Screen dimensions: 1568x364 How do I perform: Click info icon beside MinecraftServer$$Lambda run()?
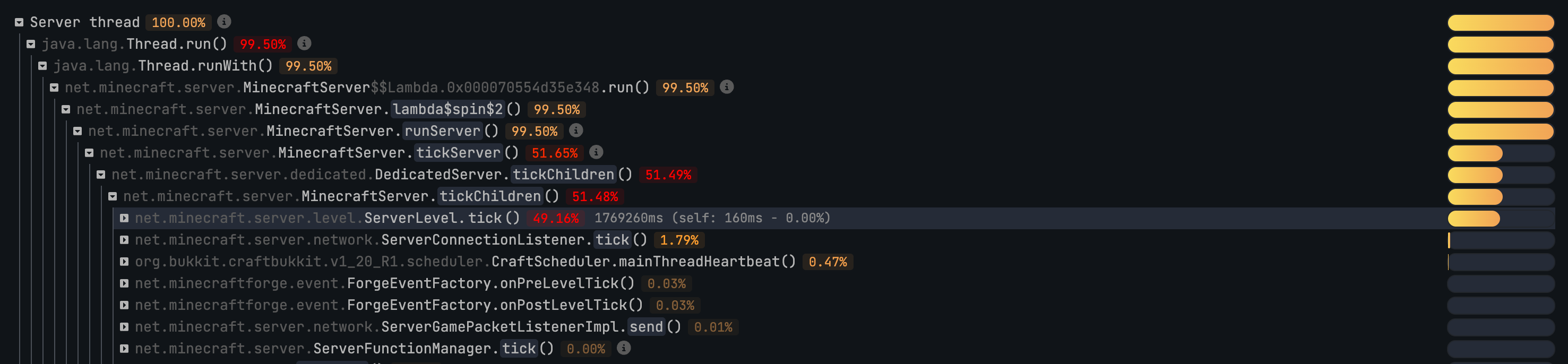726,87
